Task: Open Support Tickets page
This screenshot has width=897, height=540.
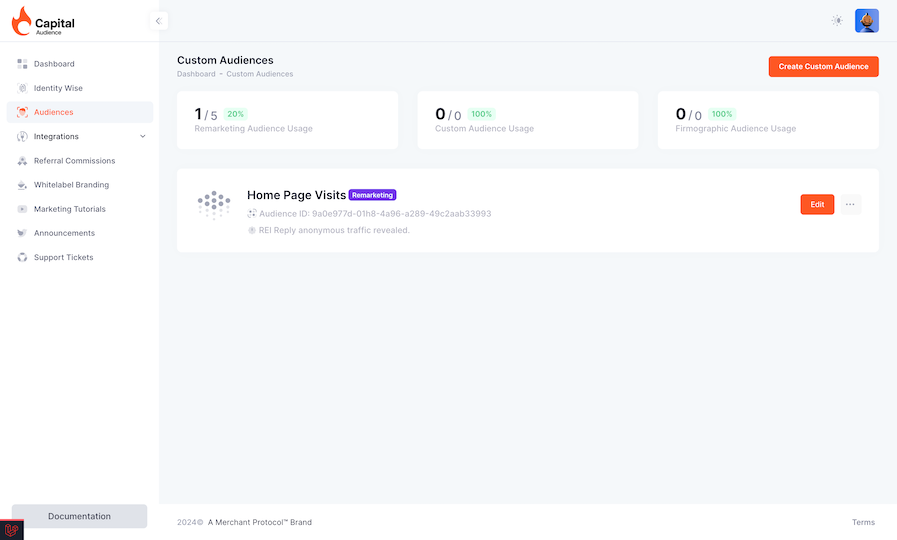Action: [x=80, y=257]
